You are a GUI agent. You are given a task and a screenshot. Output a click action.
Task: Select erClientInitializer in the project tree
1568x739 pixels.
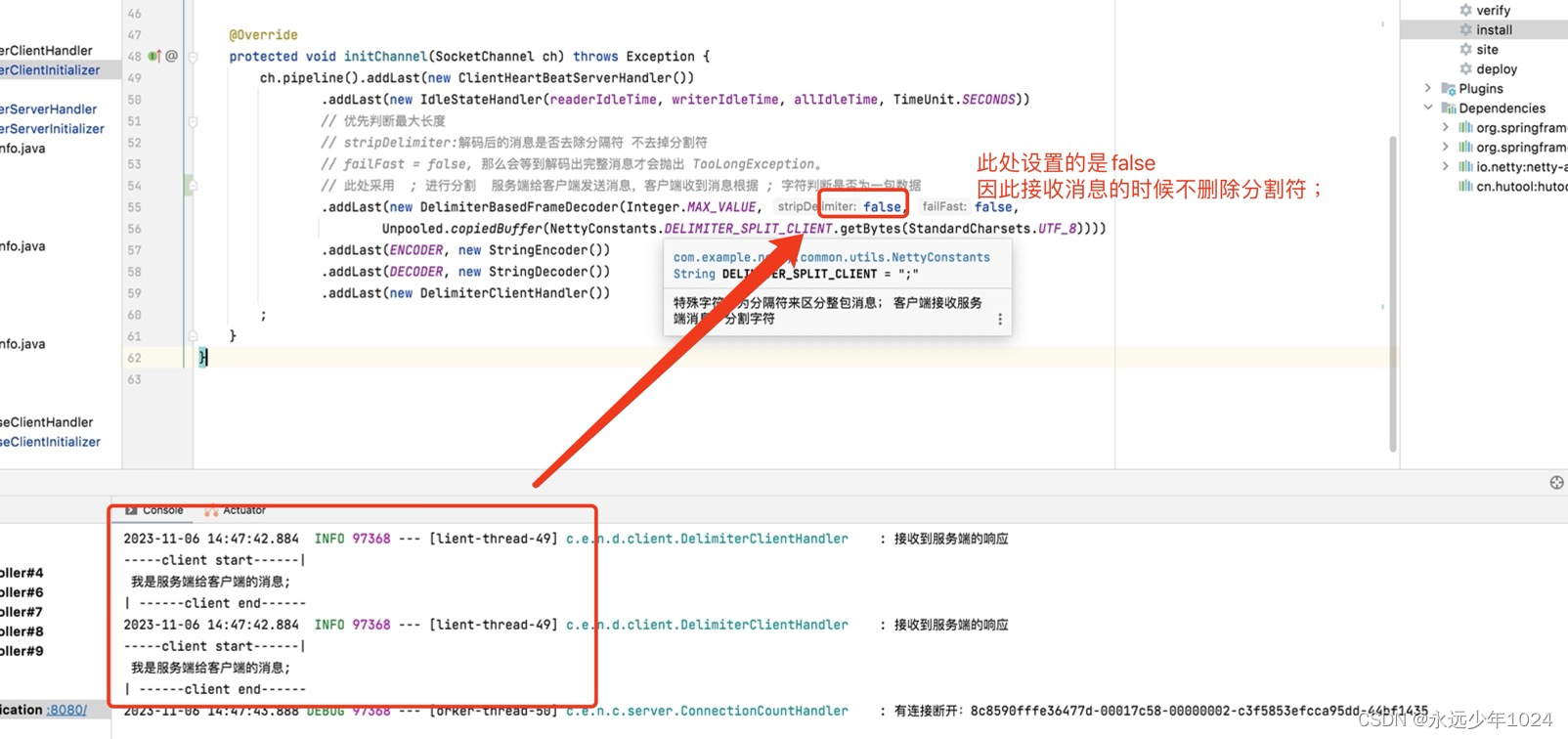pos(50,70)
